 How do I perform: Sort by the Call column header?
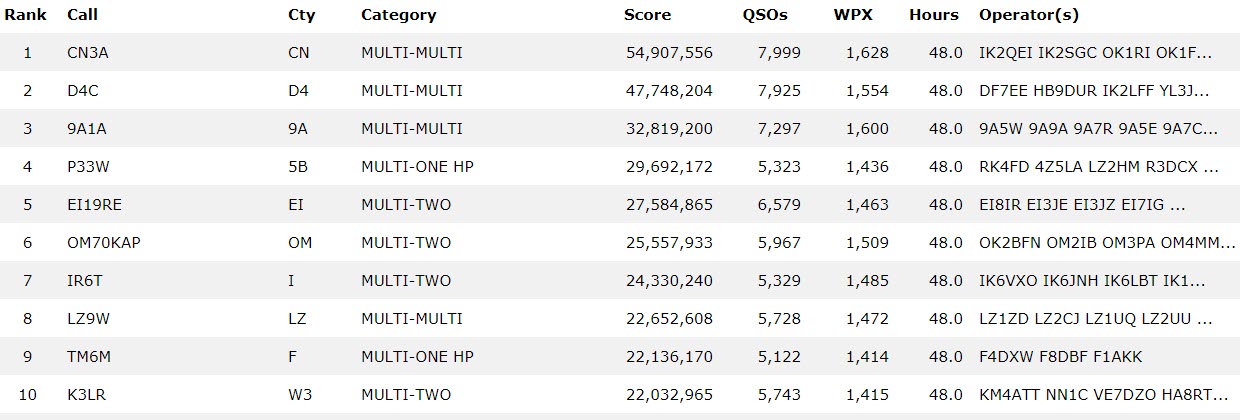click(81, 15)
